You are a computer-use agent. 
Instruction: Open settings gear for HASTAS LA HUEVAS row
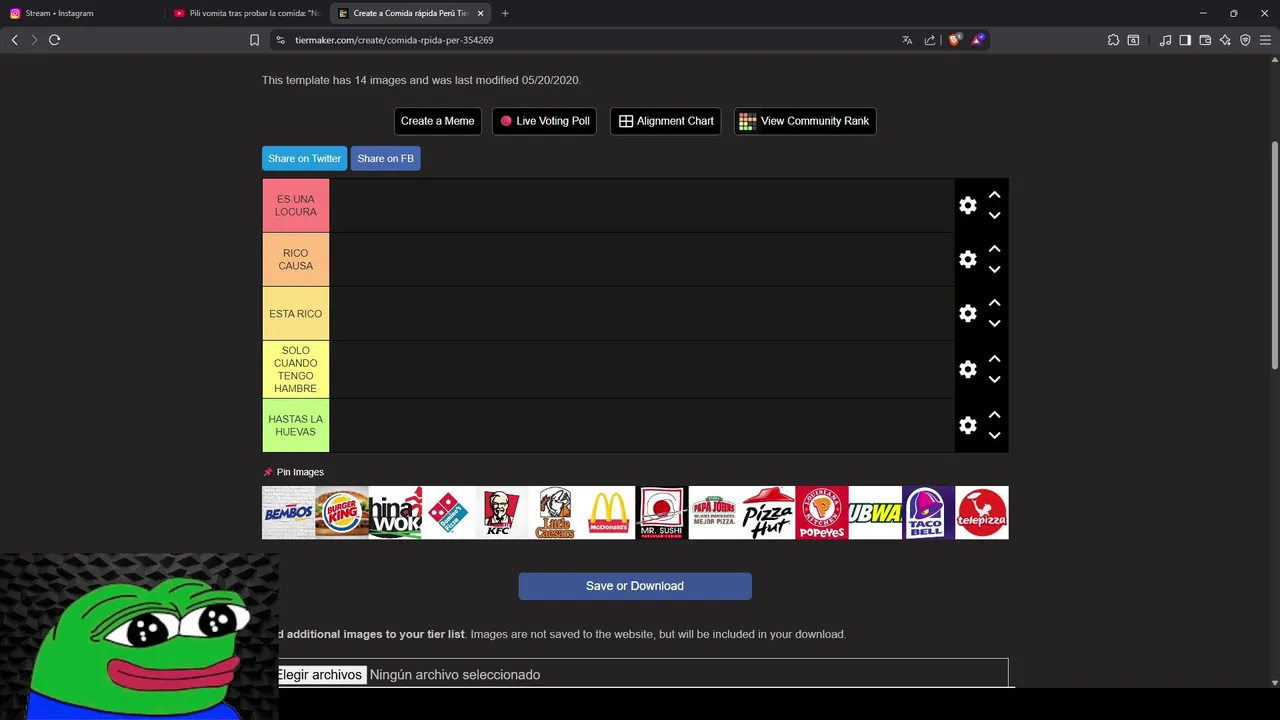click(967, 425)
